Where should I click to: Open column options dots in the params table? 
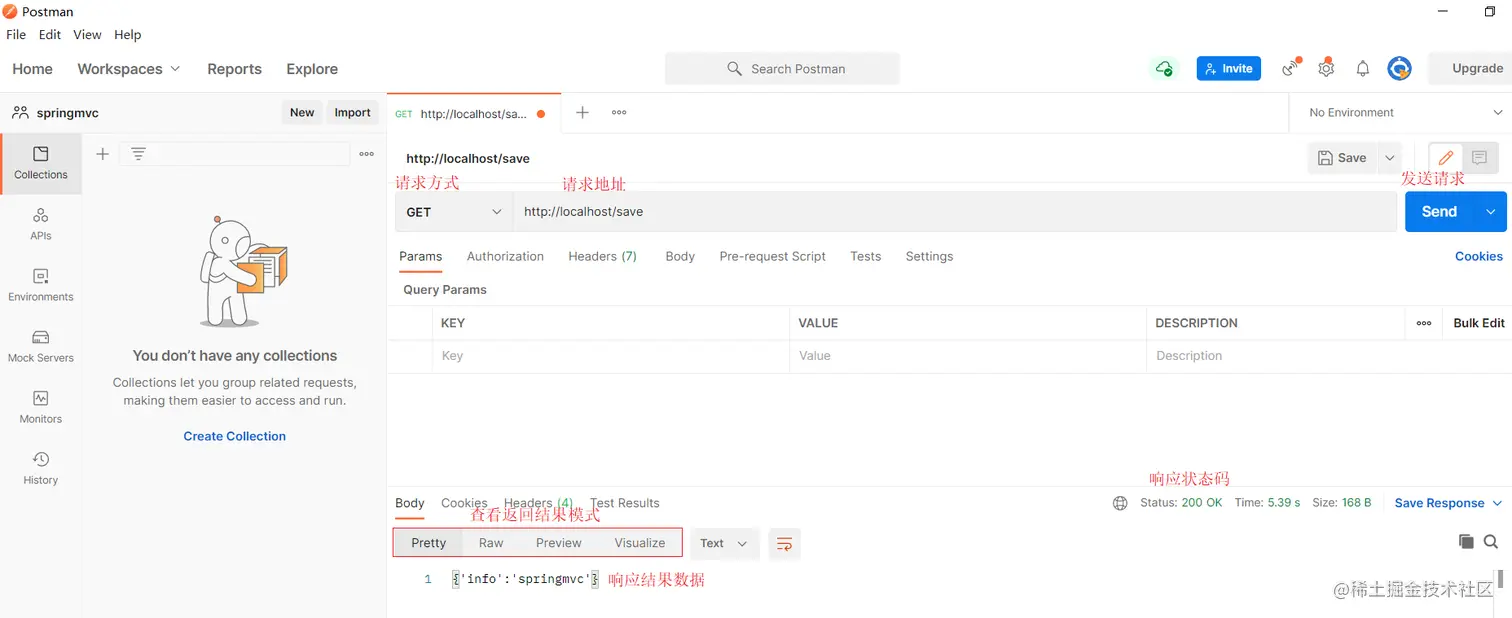point(1424,323)
